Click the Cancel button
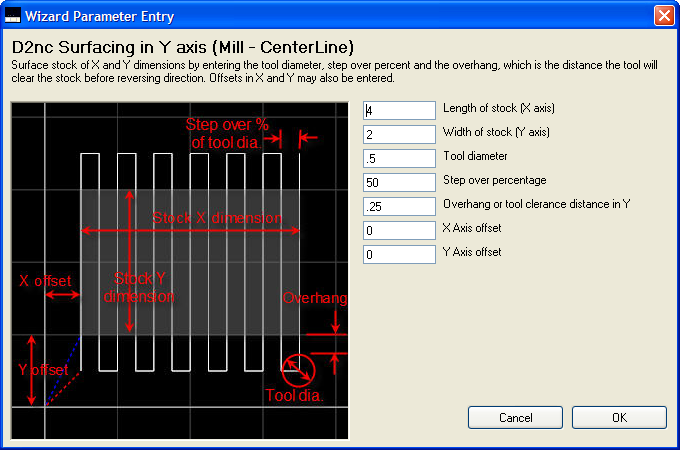Image resolution: width=680 pixels, height=450 pixels. pos(515,417)
